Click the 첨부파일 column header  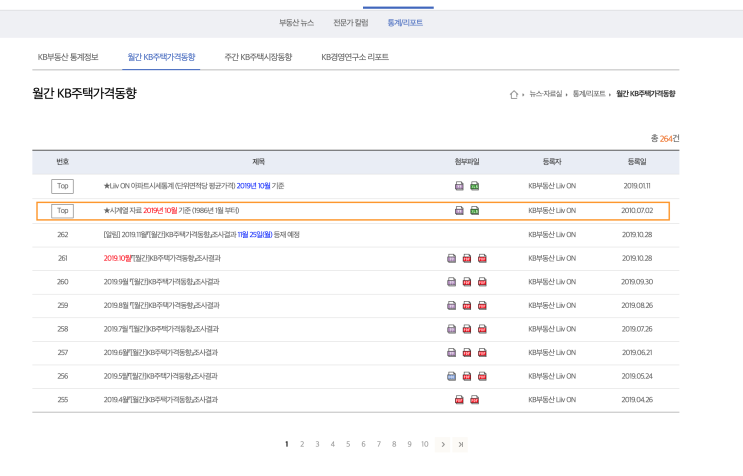pos(467,162)
